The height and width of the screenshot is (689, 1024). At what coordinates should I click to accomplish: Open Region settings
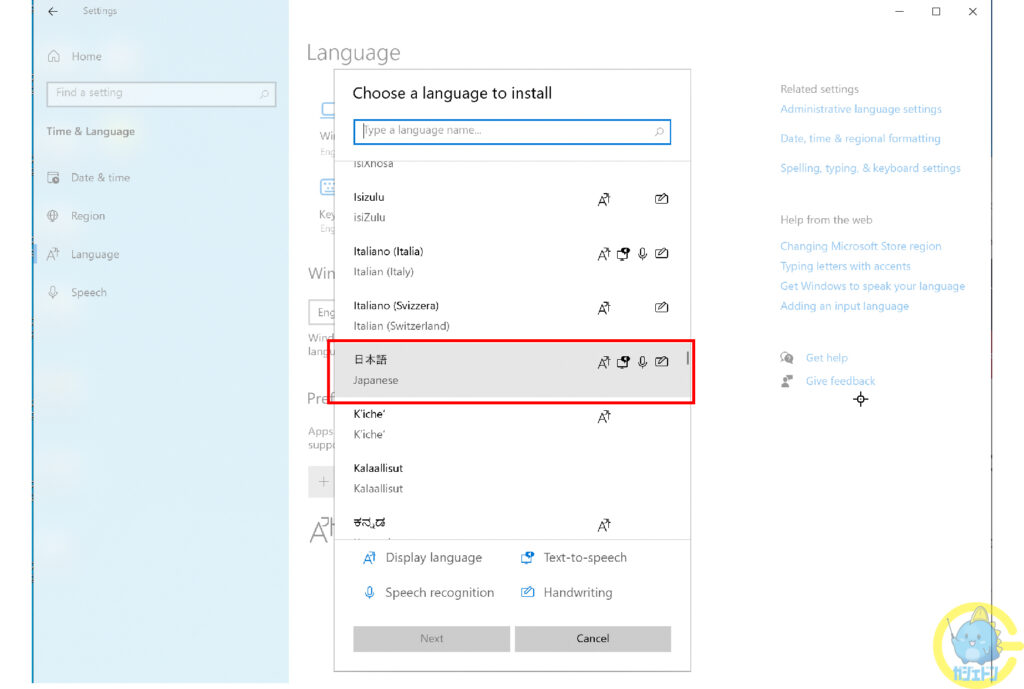click(88, 216)
